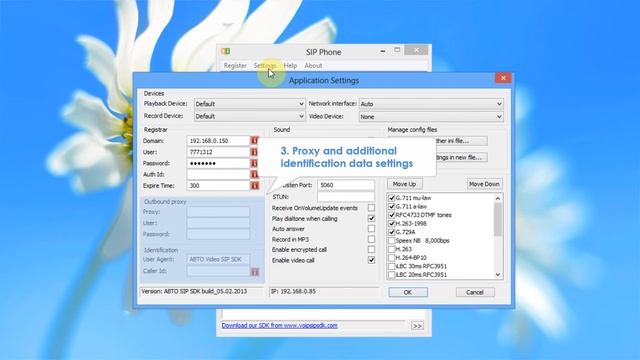
Task: Click Move Down codec button
Action: point(484,184)
